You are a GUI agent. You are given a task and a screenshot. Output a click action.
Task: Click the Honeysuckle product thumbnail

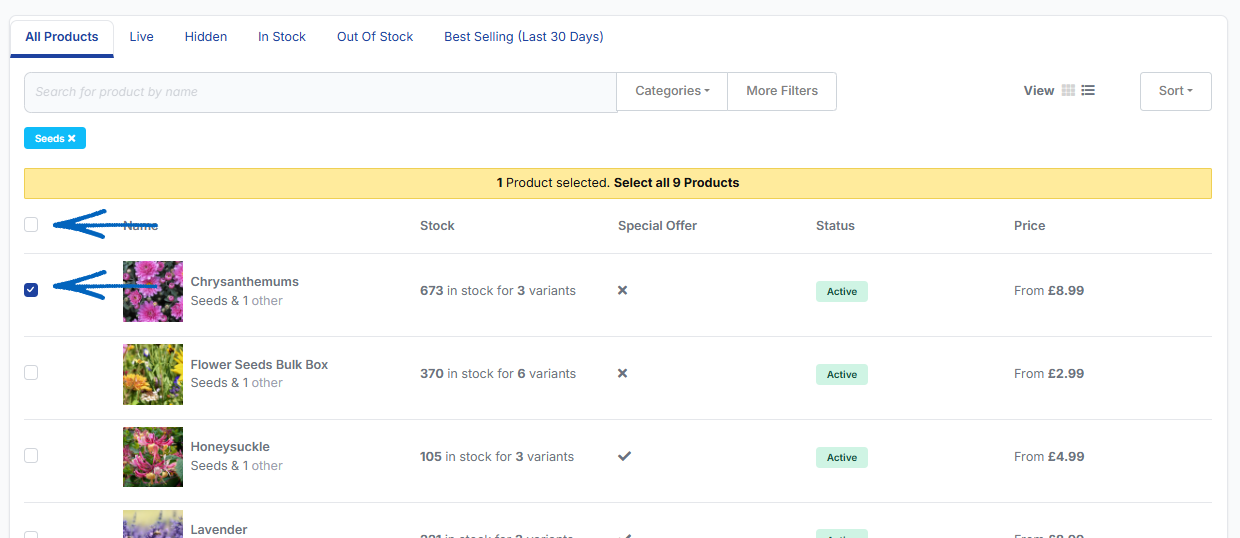153,457
